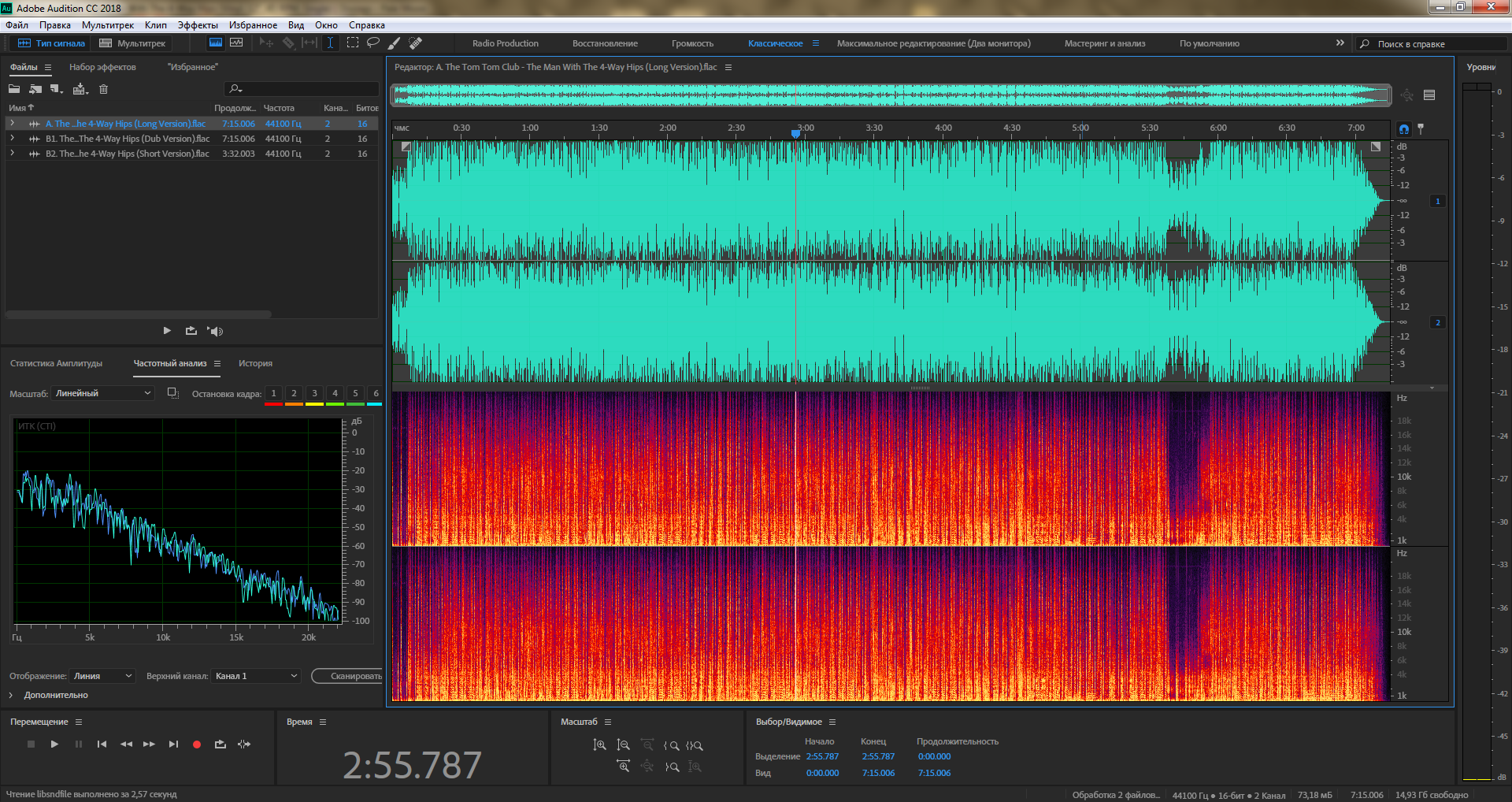1512x802 pixels.
Task: Select the Marquee Selection tool
Action: (352, 43)
